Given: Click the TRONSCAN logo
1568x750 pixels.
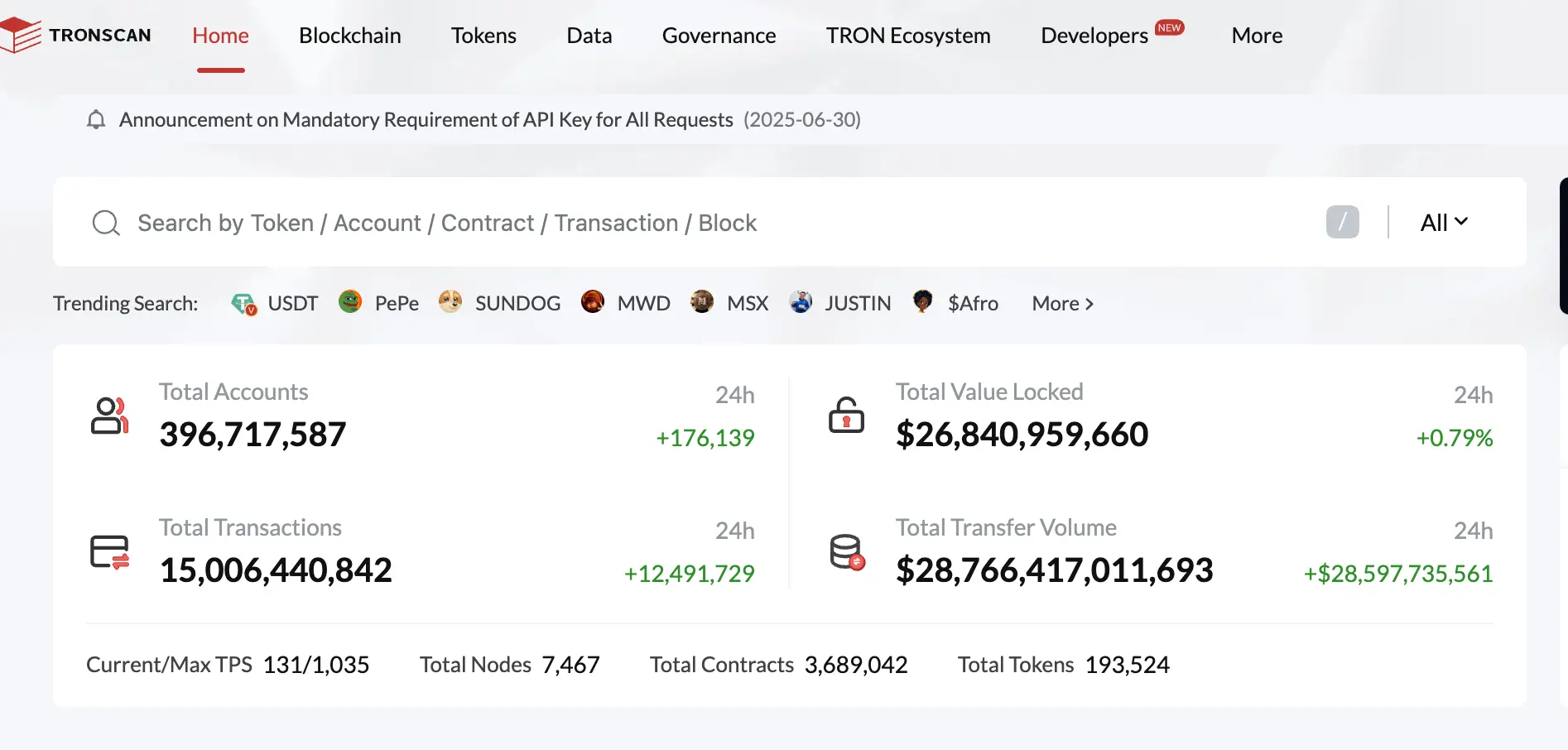Looking at the screenshot, I should [x=75, y=36].
